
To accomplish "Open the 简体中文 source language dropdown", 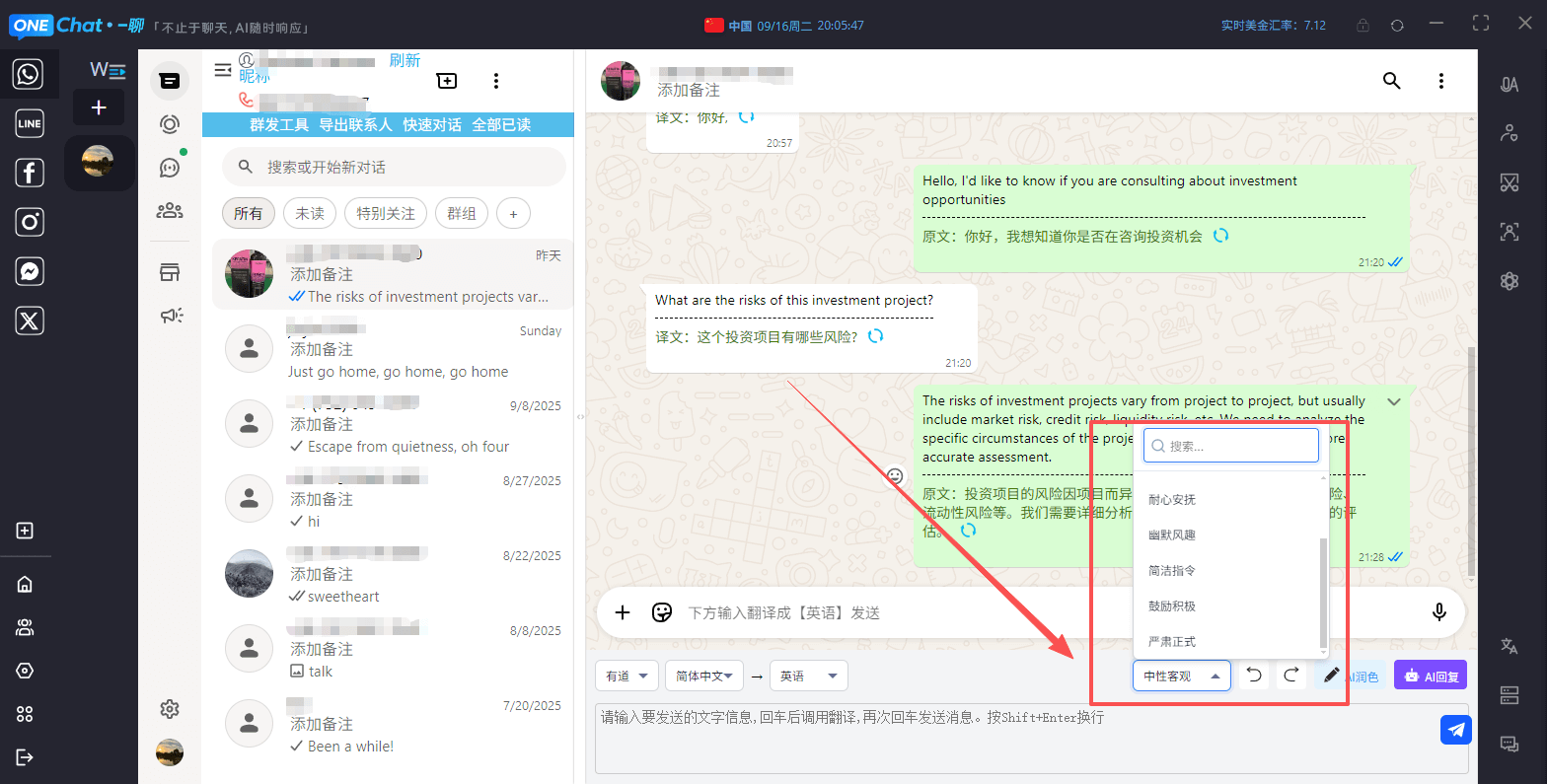I will (704, 676).
